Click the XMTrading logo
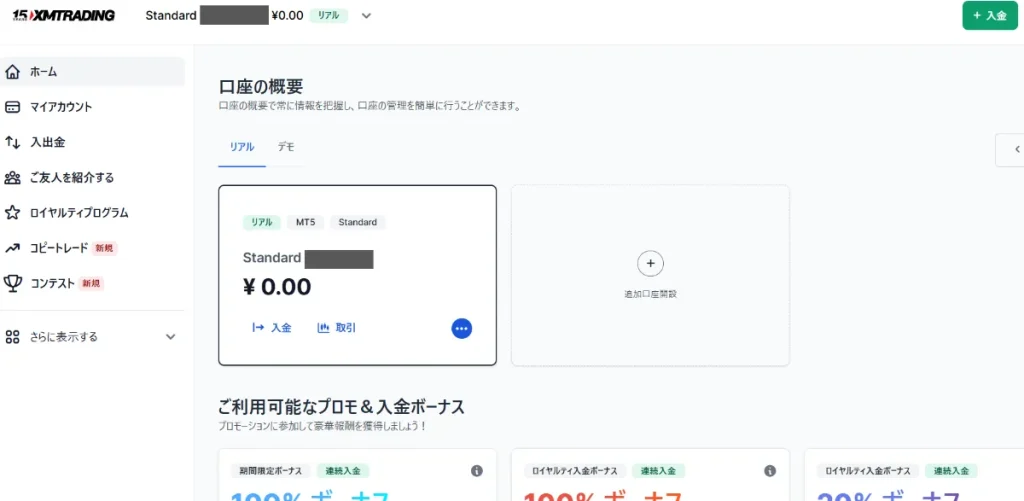This screenshot has width=1024, height=501. click(63, 15)
